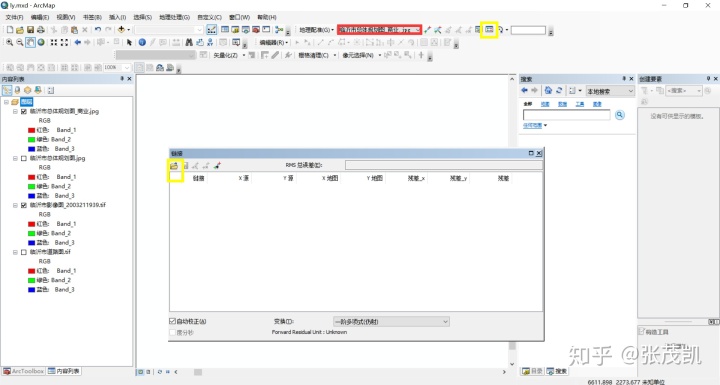Click List By Drawing Order icon
Image resolution: width=720 pixels, height=385 pixels.
(x=7, y=90)
